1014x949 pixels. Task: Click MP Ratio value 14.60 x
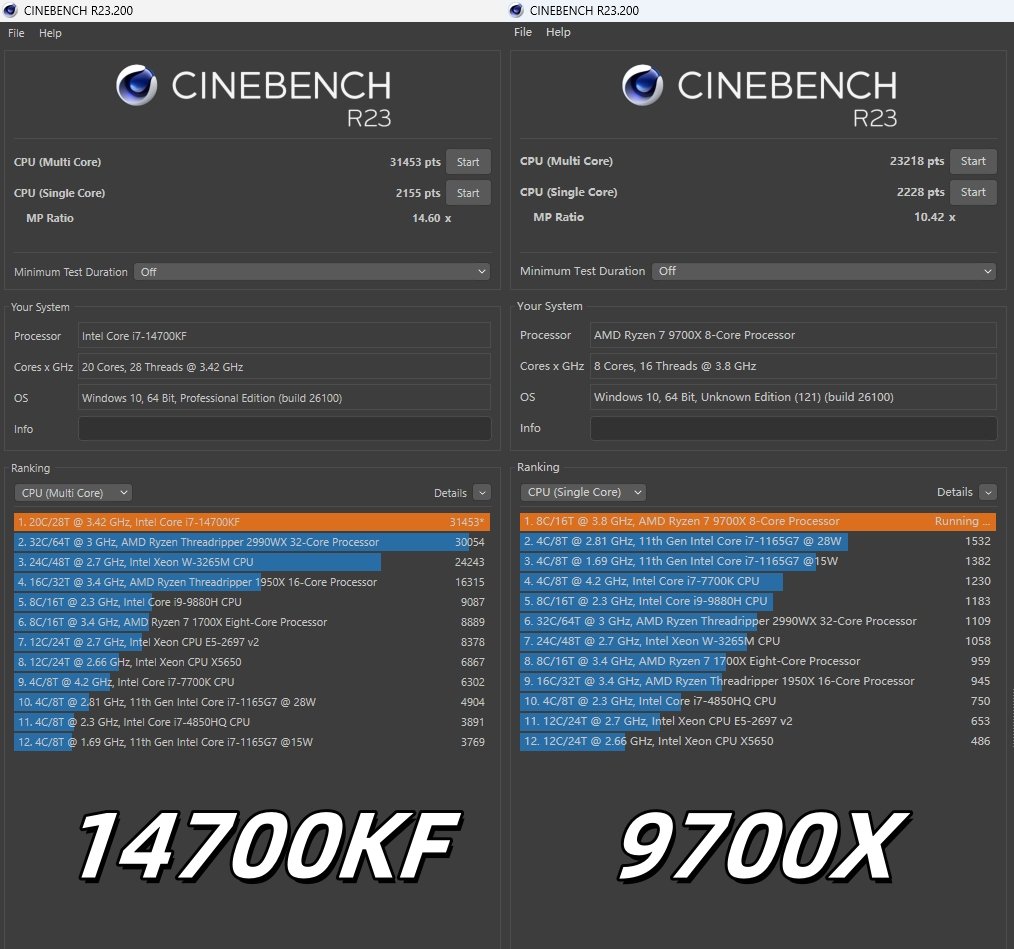pos(431,218)
